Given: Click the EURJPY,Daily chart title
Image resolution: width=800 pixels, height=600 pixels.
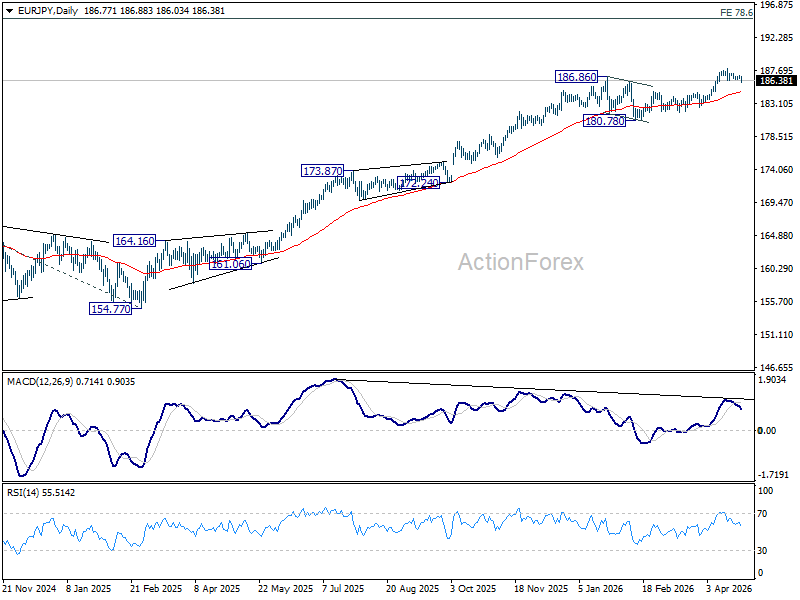Looking at the screenshot, I should coord(48,11).
